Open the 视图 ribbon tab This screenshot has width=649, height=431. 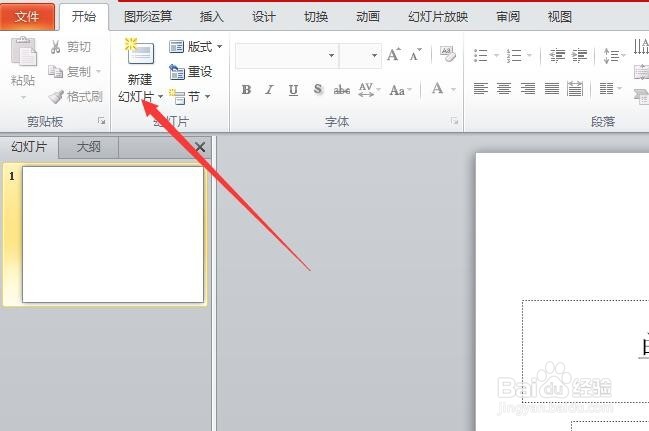pos(560,17)
